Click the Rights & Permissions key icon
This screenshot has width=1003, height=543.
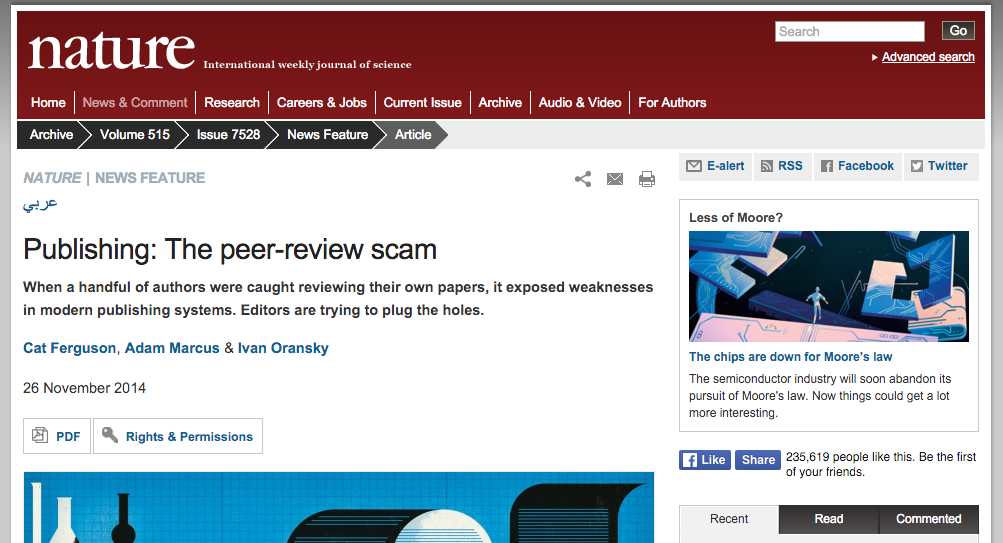(x=110, y=435)
